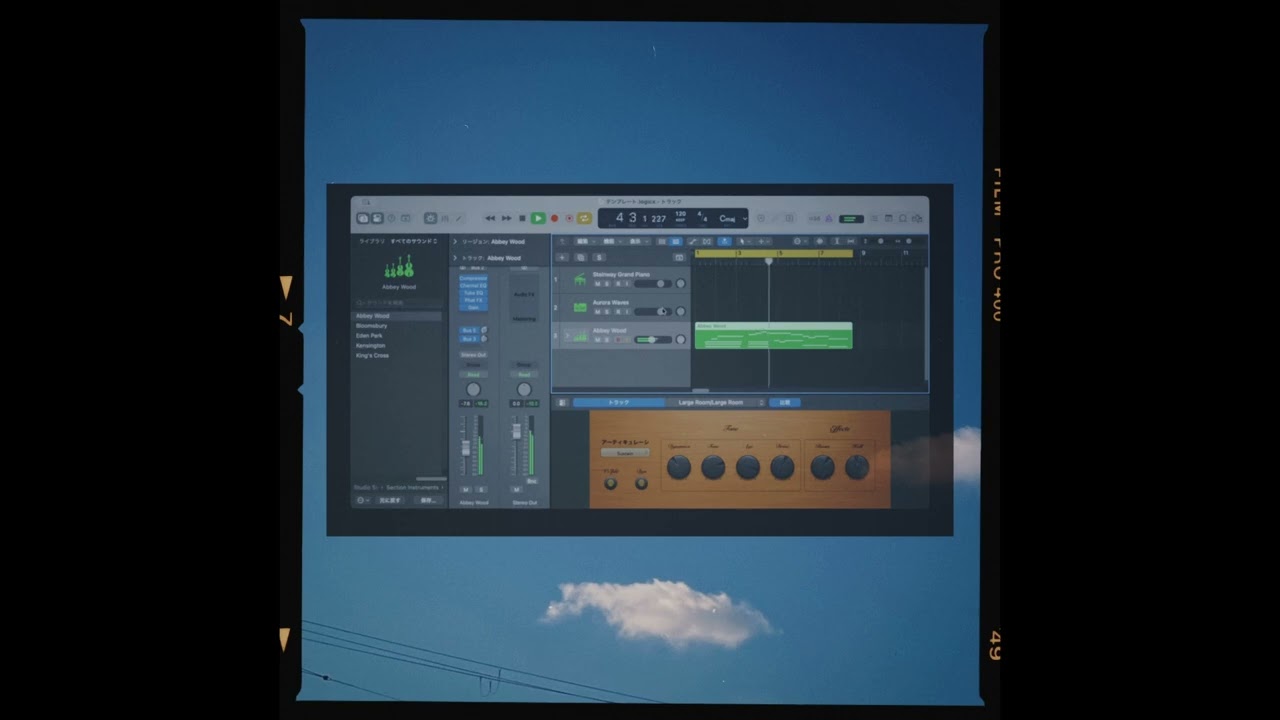Toggle the purple Metronome click button
Image resolution: width=1280 pixels, height=720 pixels.
click(829, 218)
